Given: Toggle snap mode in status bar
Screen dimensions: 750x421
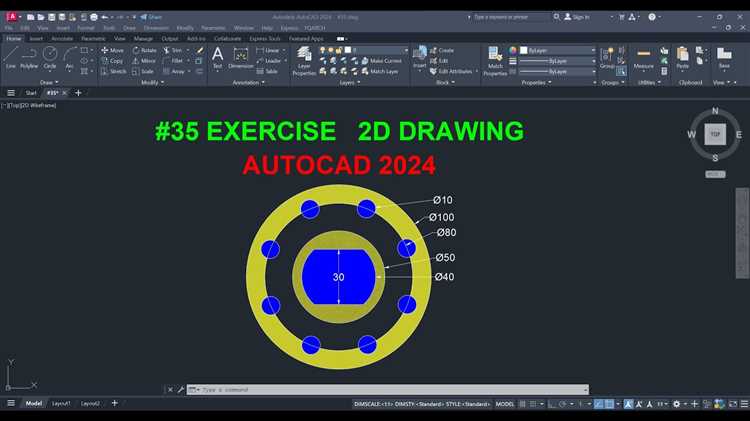Looking at the screenshot, I should (x=533, y=404).
